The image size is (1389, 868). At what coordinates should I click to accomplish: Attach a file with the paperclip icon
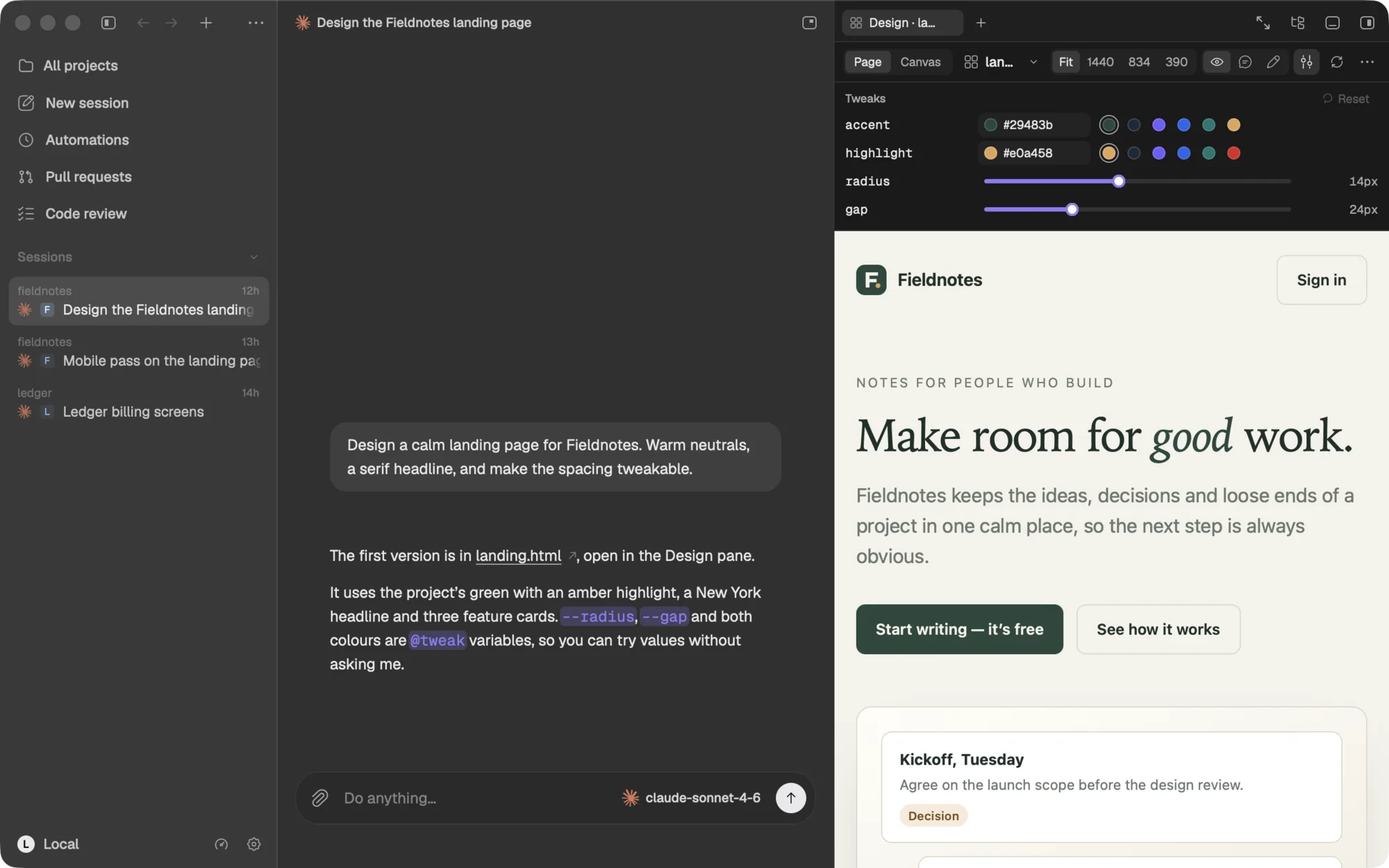[319, 798]
